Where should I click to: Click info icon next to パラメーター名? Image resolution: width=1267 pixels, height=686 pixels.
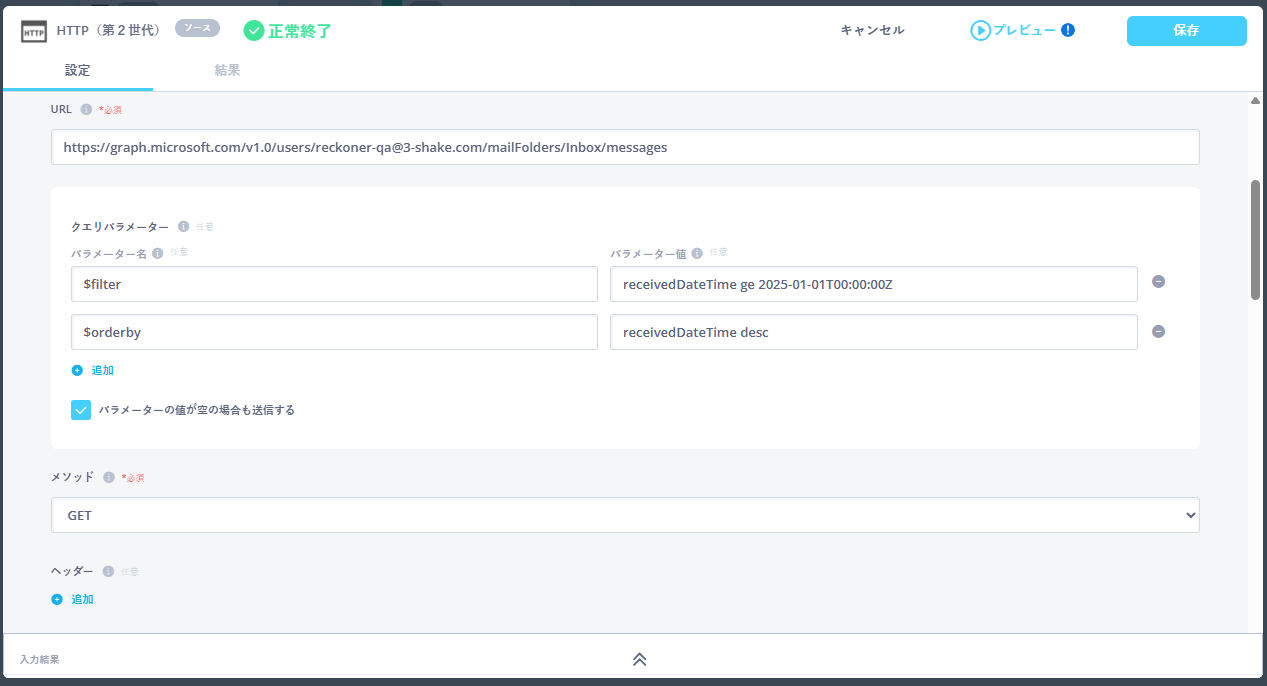pos(157,253)
